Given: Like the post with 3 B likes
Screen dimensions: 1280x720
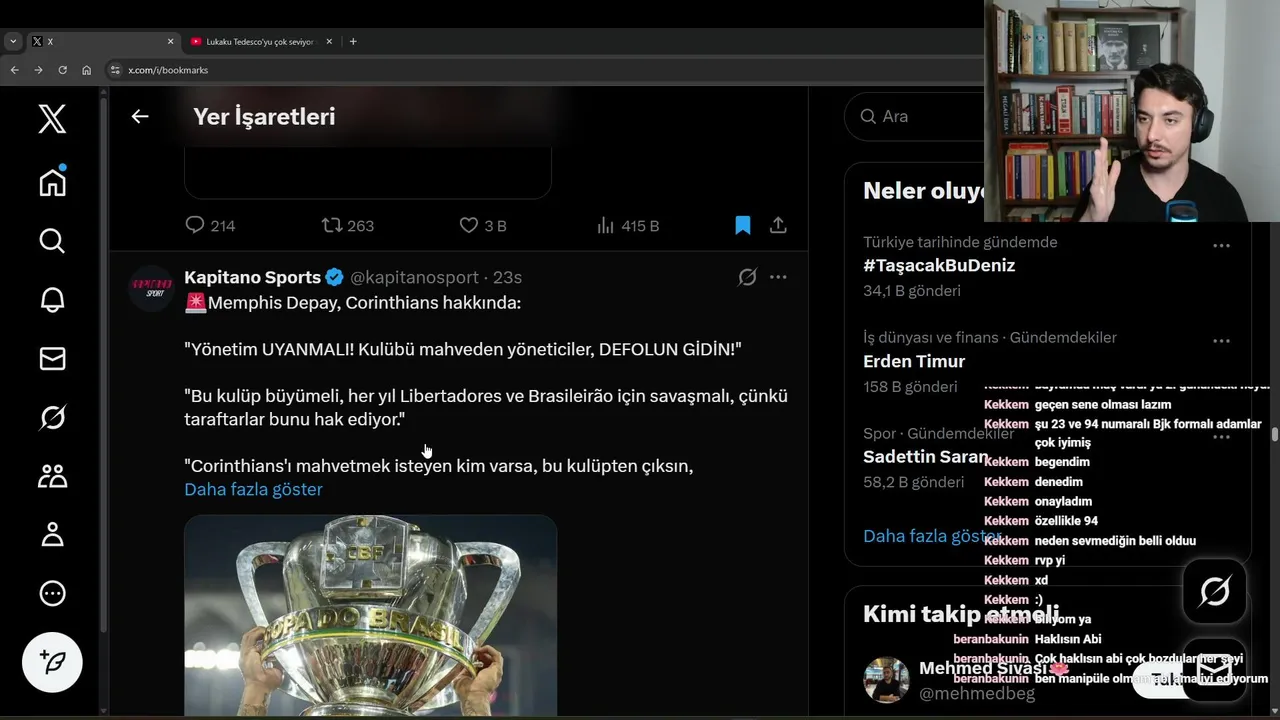Looking at the screenshot, I should pos(482,225).
